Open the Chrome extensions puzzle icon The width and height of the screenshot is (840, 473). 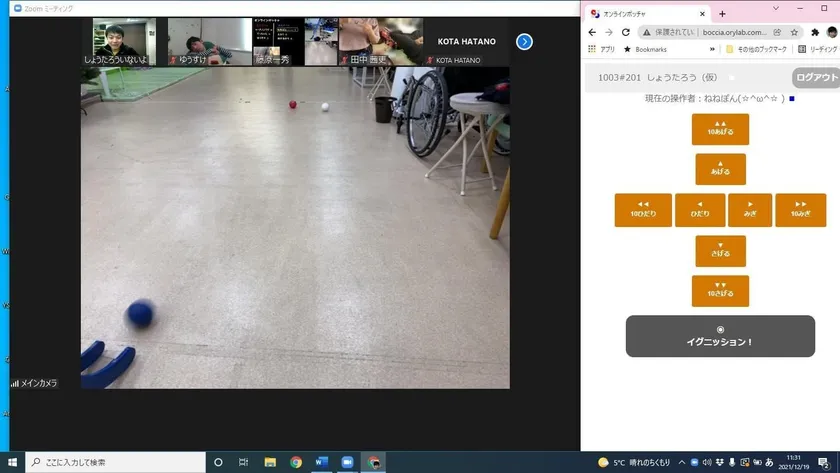[x=815, y=32]
